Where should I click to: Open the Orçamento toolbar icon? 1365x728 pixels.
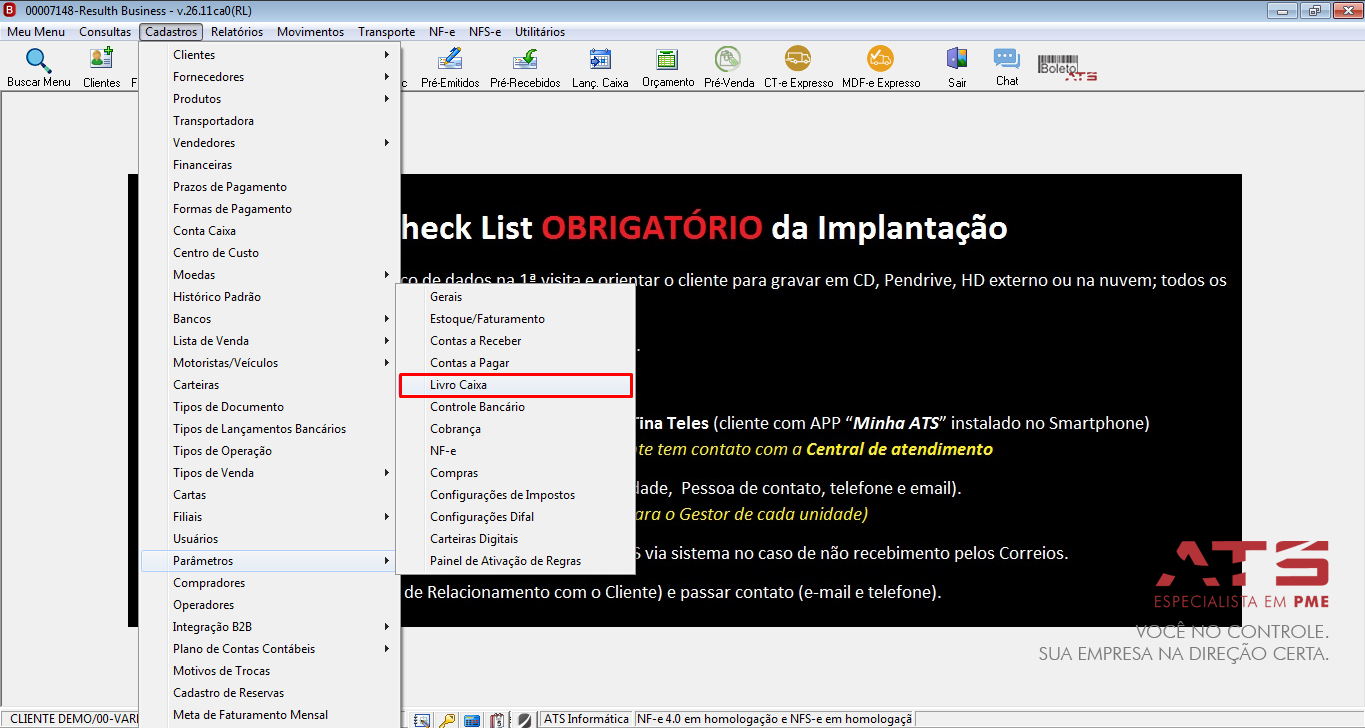pos(668,67)
